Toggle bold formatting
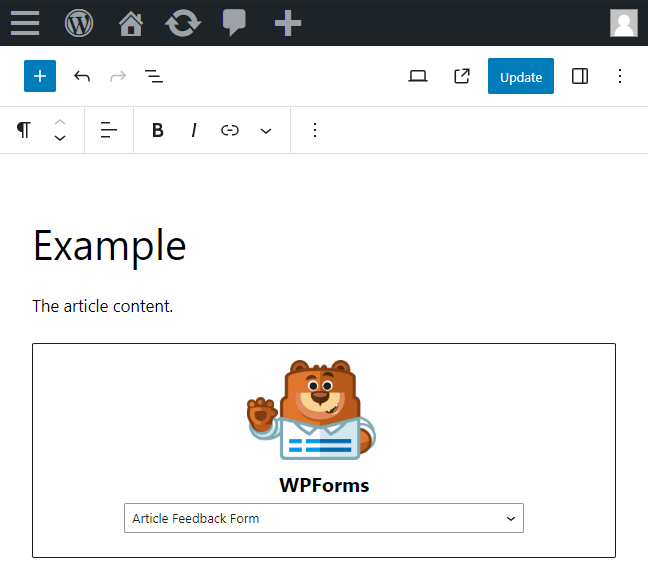This screenshot has height=572, width=648. (157, 130)
